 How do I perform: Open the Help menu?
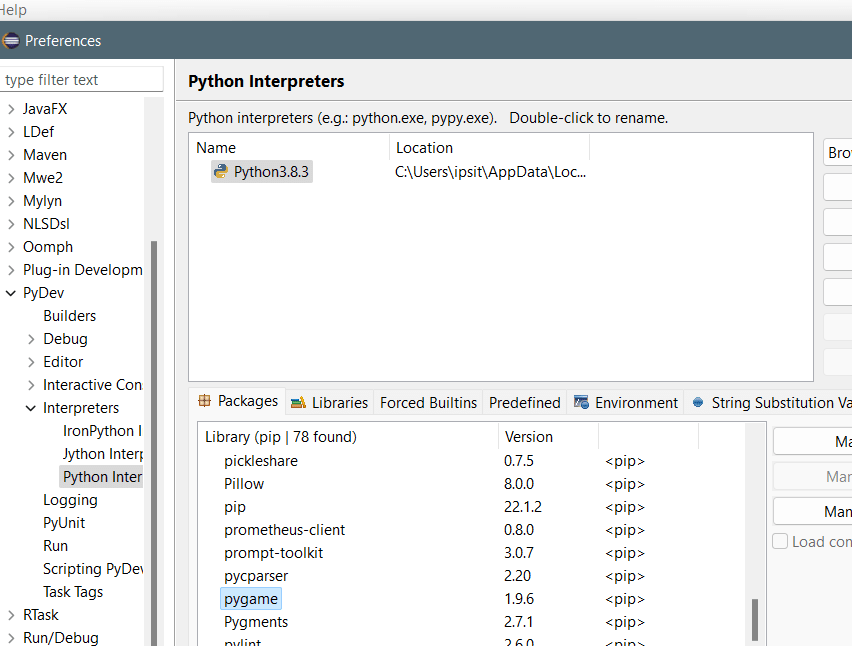14,10
